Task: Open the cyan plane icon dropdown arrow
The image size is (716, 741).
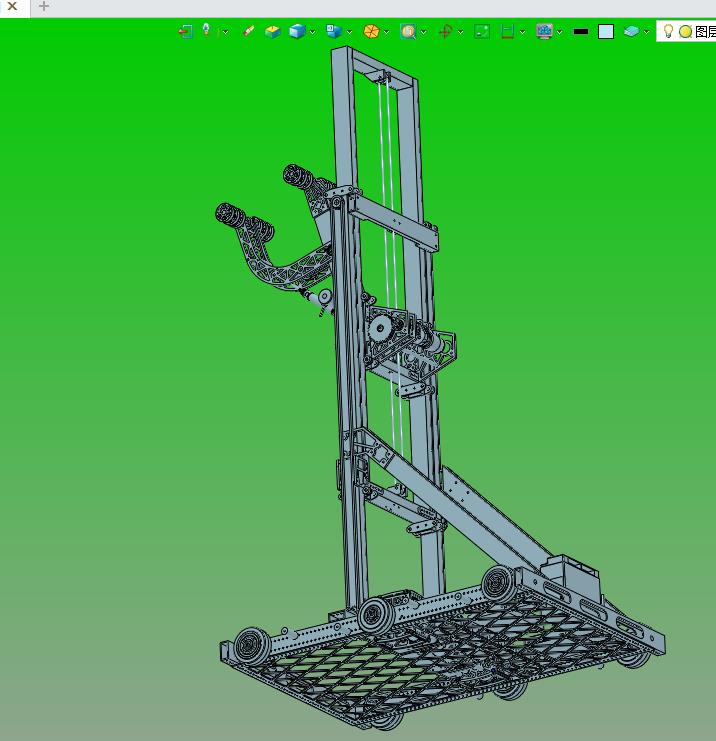Action: 647,32
